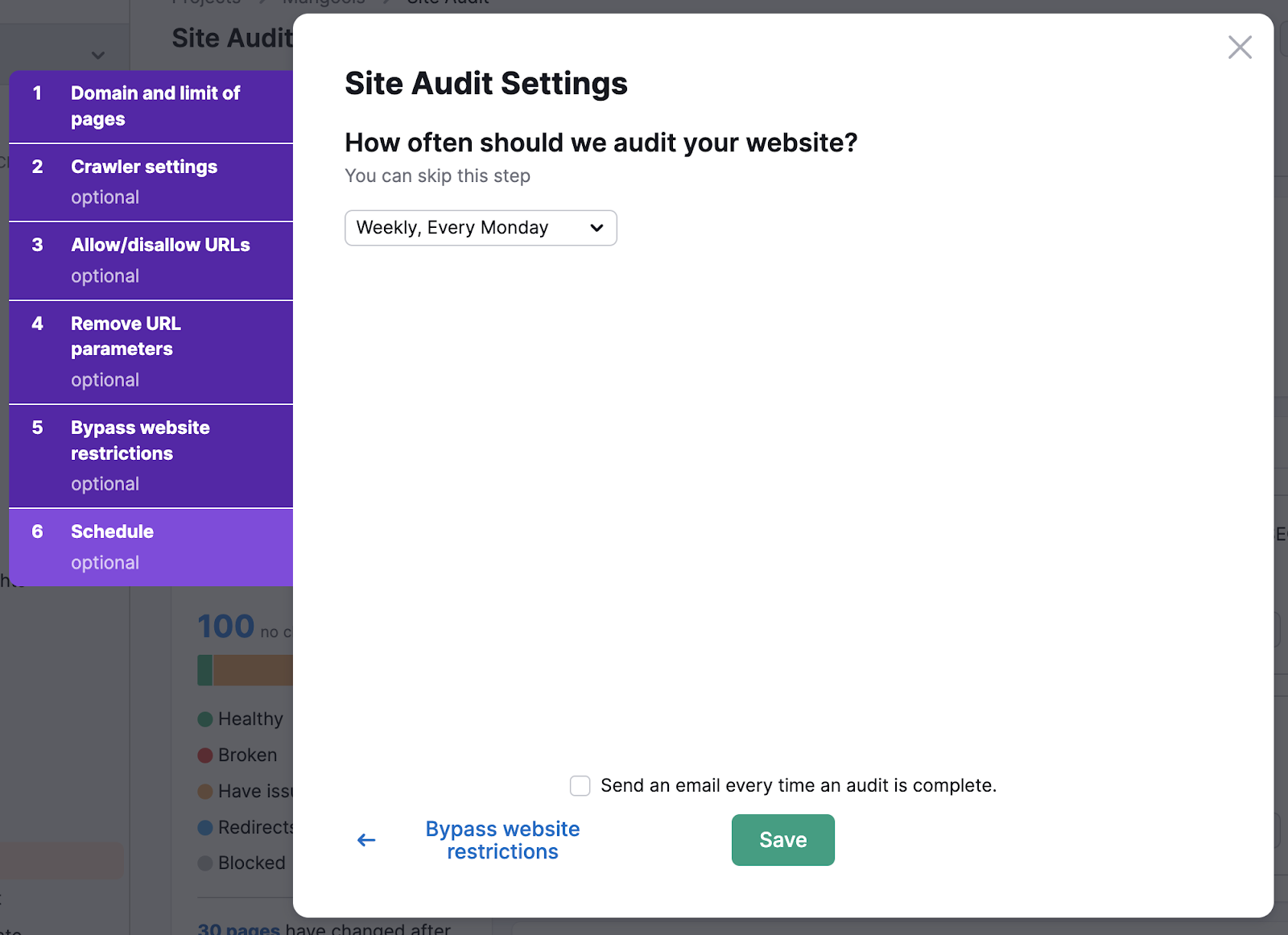Open 'Bypass website restrictions' link
The width and height of the screenshot is (1288, 935).
click(x=502, y=839)
